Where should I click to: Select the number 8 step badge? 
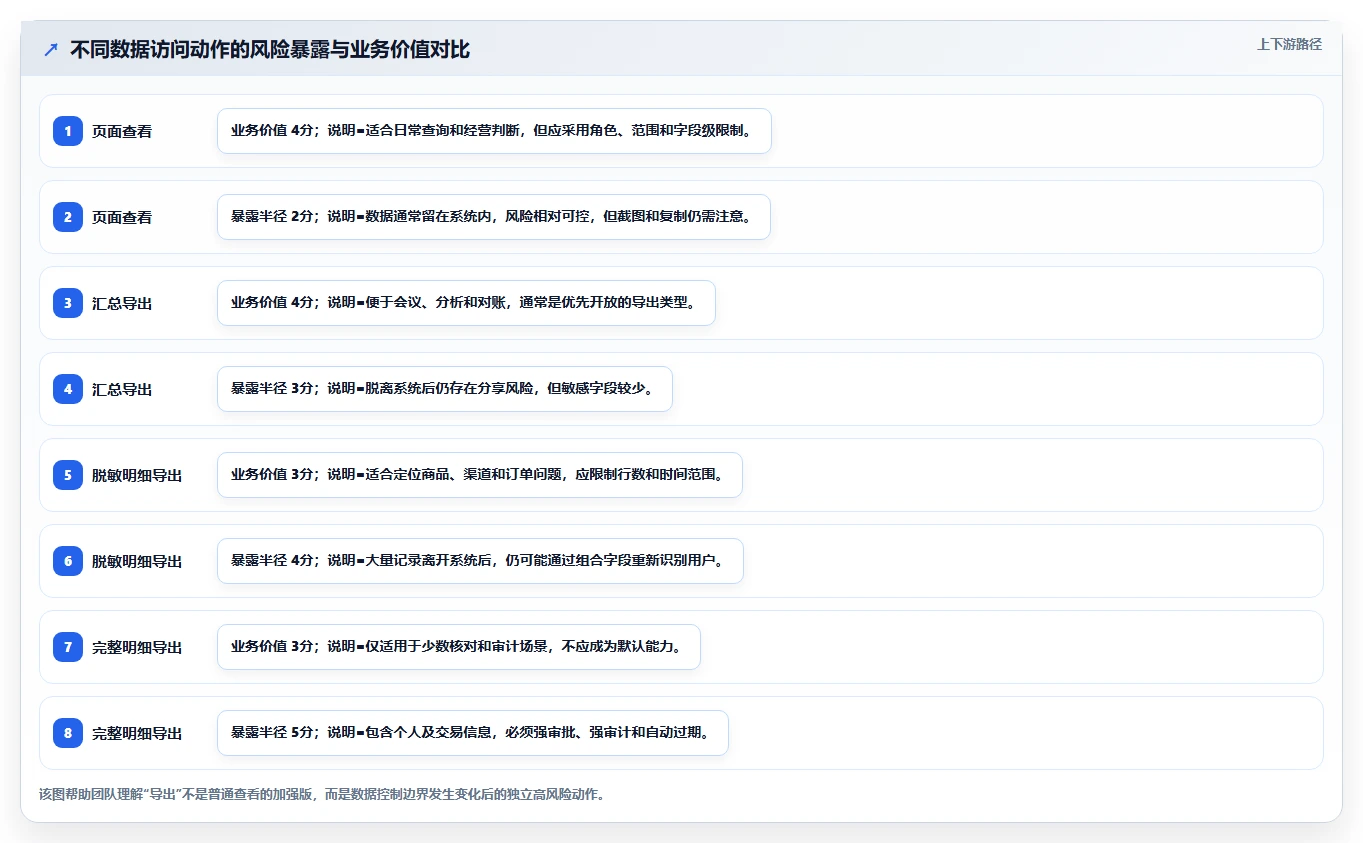pyautogui.click(x=68, y=733)
